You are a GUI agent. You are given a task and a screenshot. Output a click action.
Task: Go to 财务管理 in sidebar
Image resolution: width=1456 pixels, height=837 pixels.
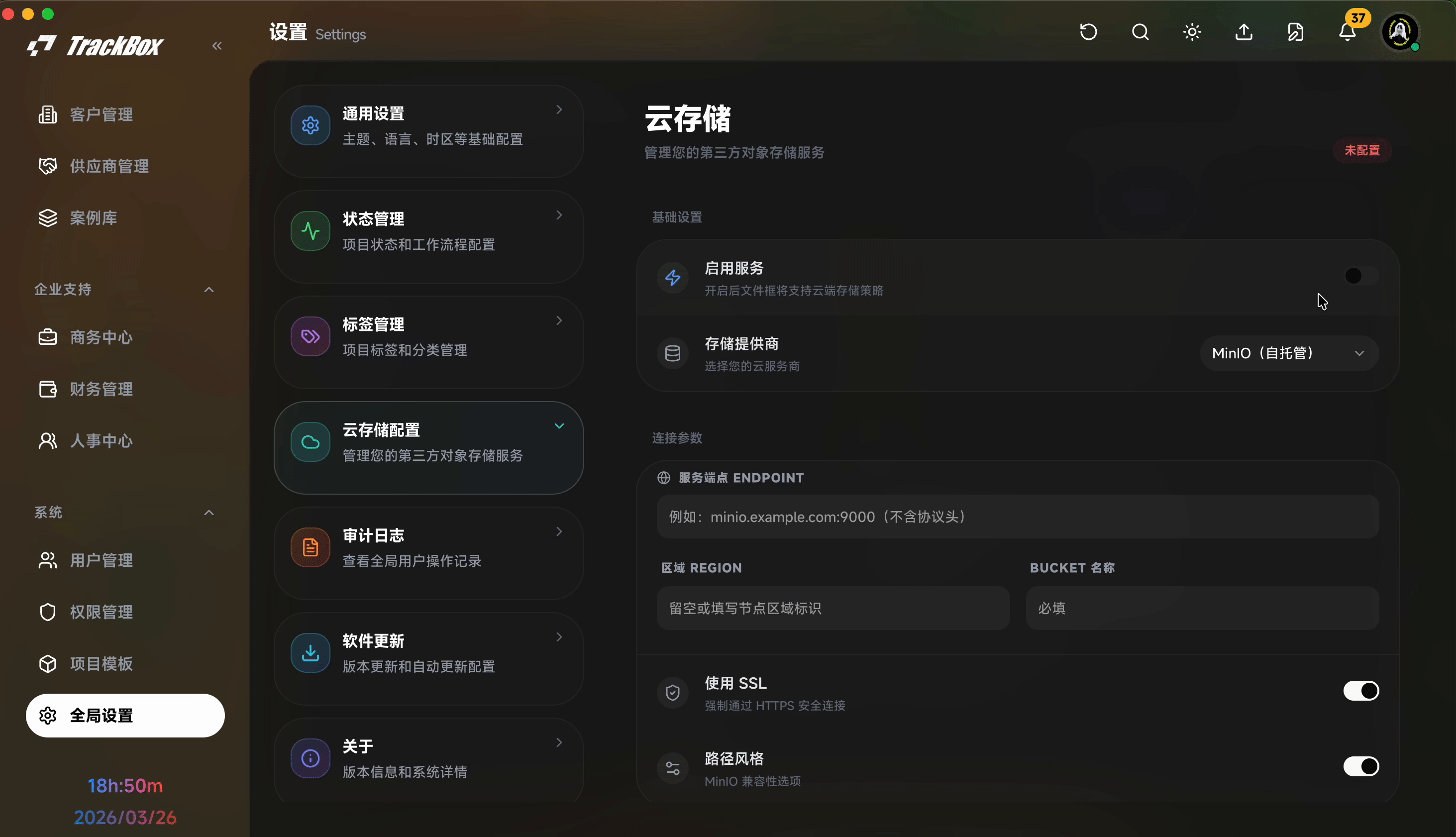(x=125, y=389)
